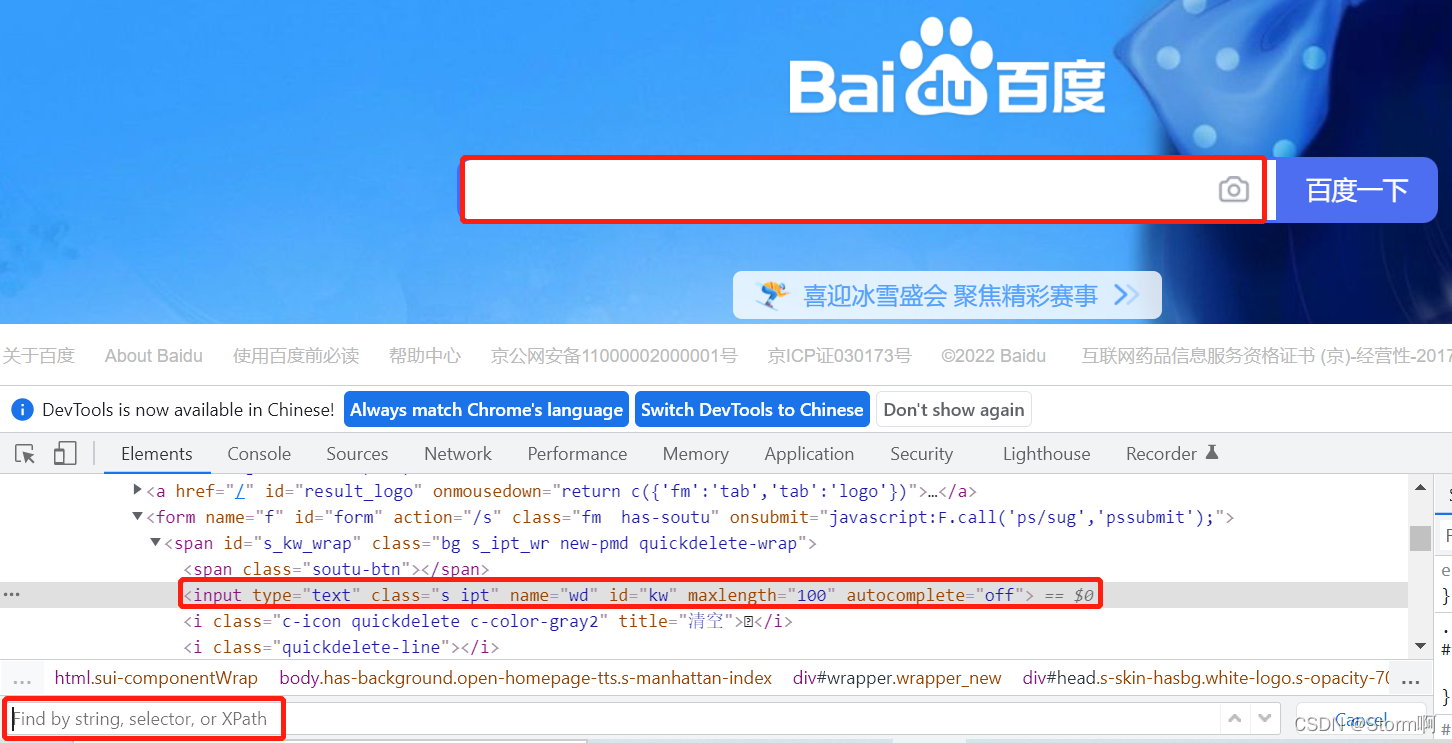Select the body.has-background breadcrumb
Image resolution: width=1452 pixels, height=743 pixels.
click(x=526, y=678)
